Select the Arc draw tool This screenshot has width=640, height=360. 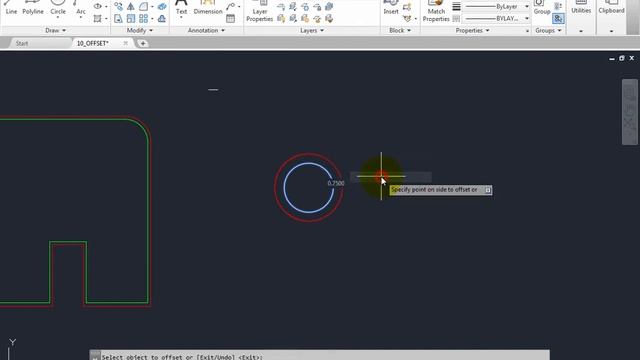pos(80,8)
